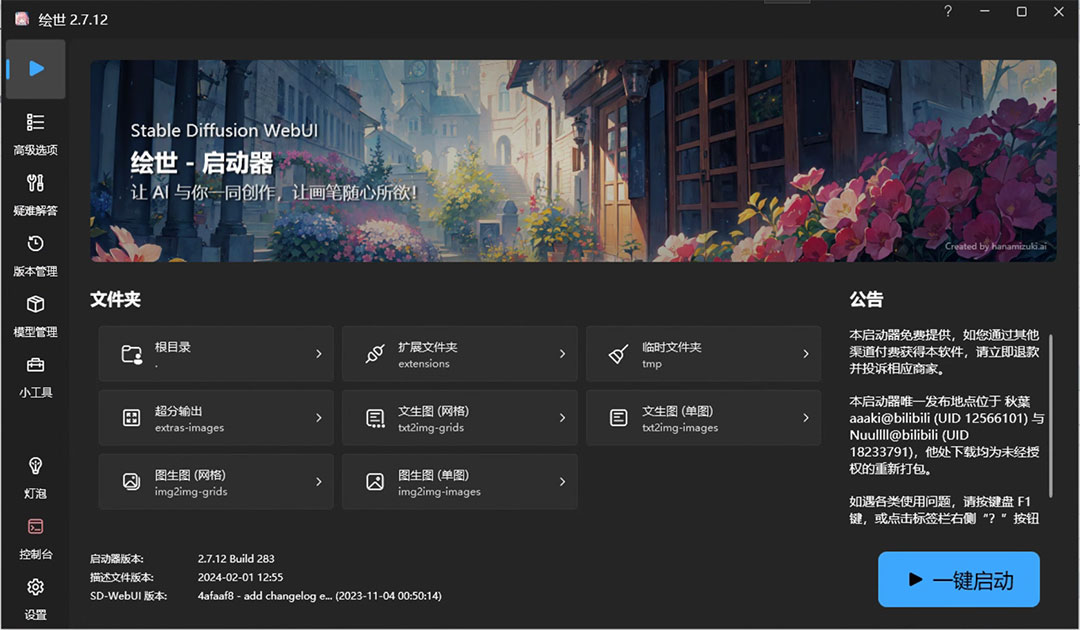Select the launch play tab at sidebar top
Image resolution: width=1080 pixels, height=630 pixels.
pyautogui.click(x=35, y=68)
